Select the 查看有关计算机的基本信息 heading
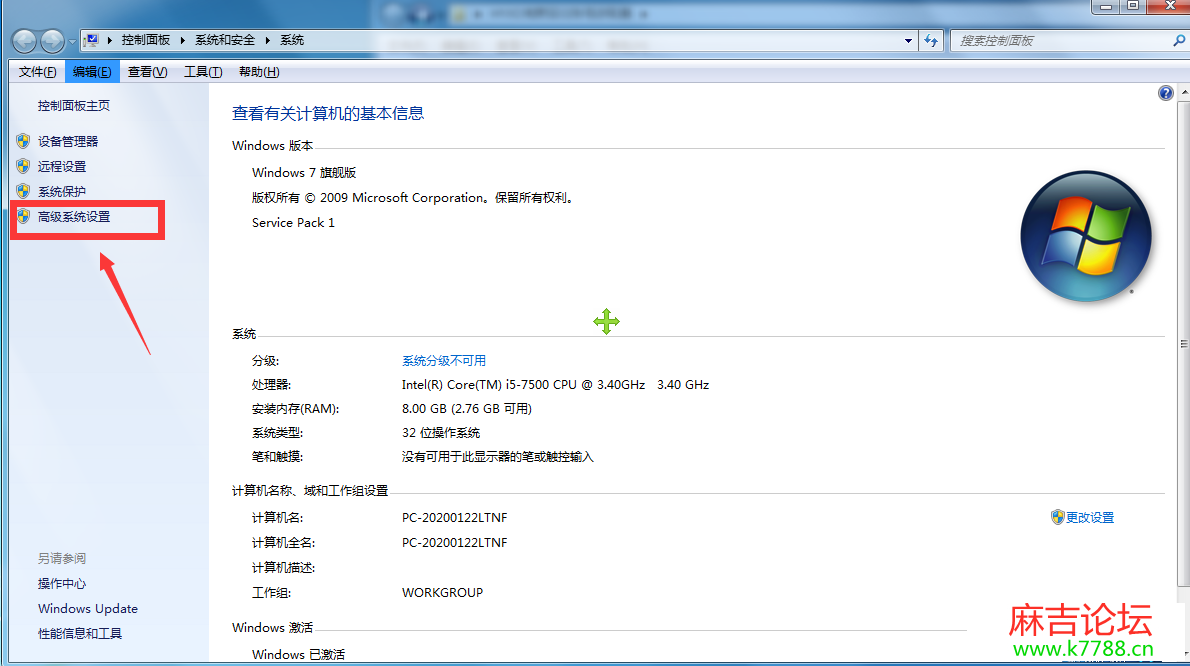Screen dimensions: 1190x666 click(328, 113)
